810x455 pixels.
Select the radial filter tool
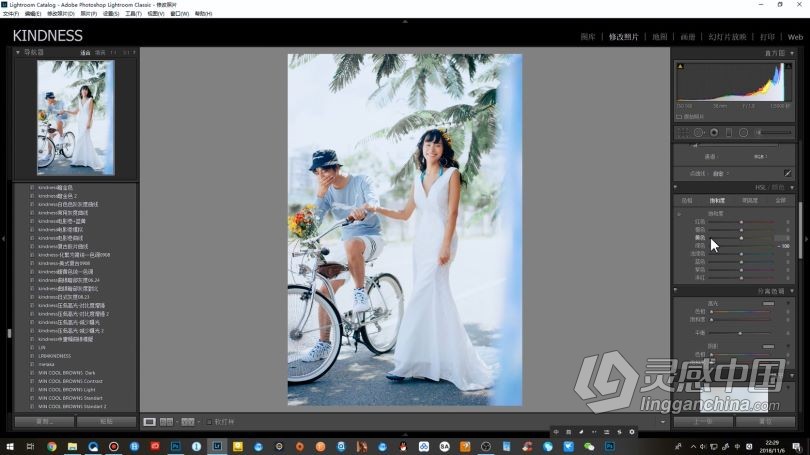click(x=743, y=132)
